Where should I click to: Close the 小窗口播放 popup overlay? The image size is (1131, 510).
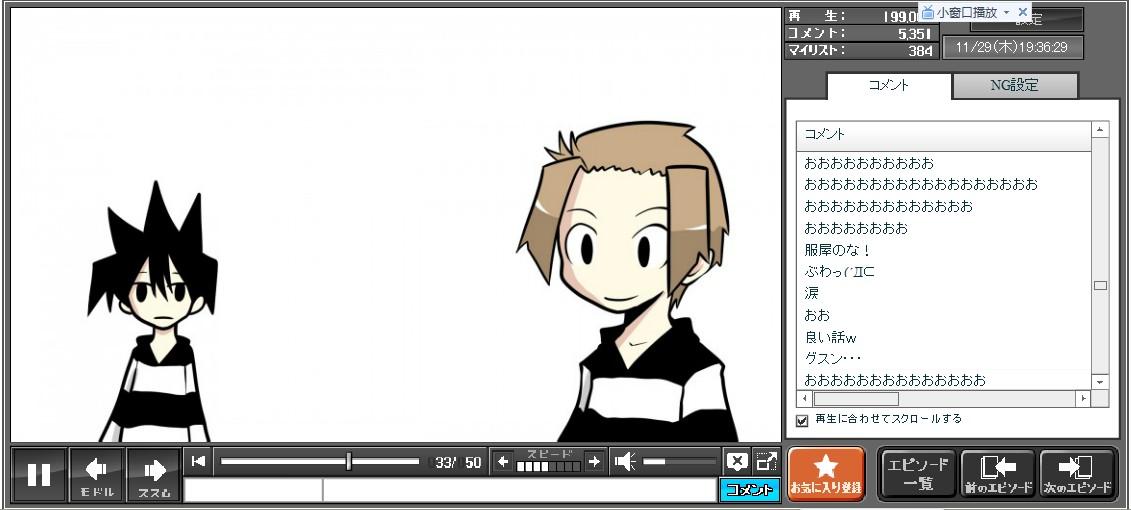coord(1021,12)
